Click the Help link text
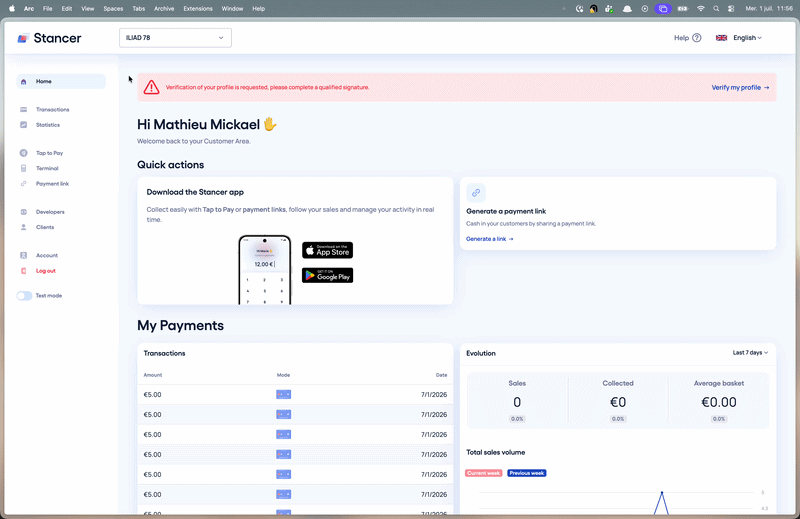Screen dimensions: 800x519 click(681, 38)
